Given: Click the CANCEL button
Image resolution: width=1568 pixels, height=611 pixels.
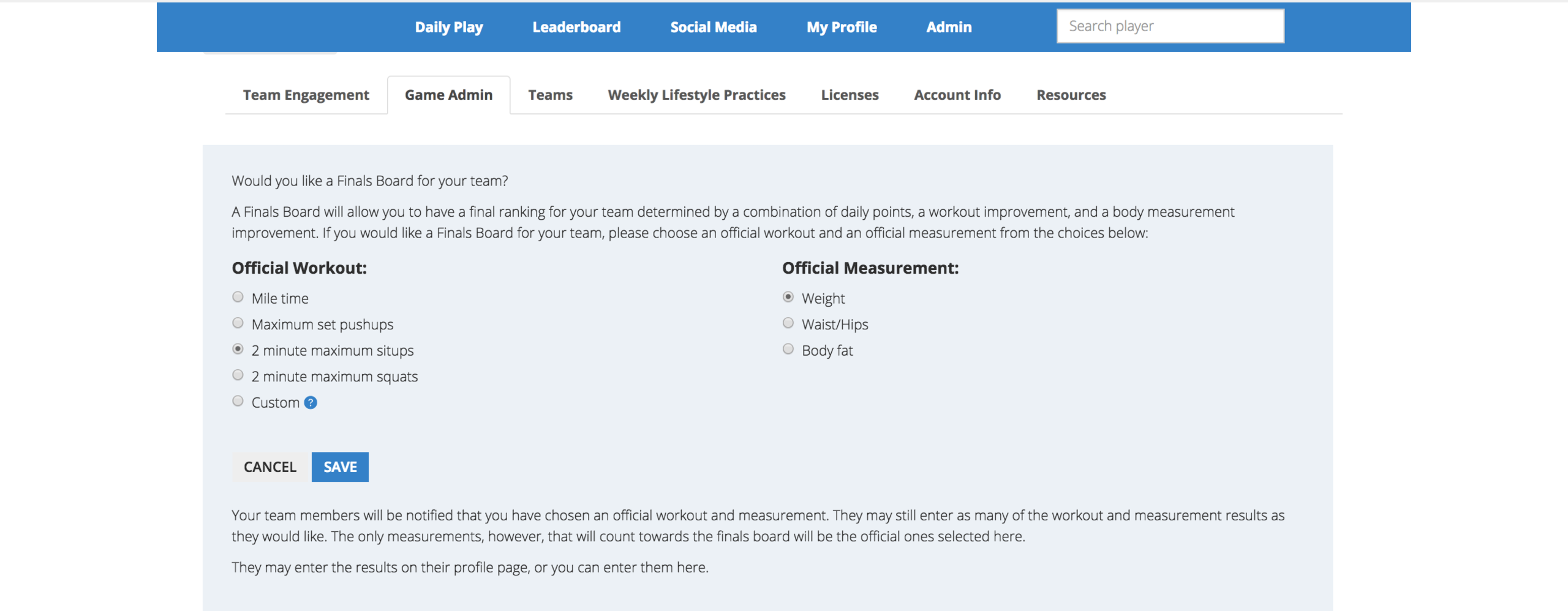Looking at the screenshot, I should (270, 467).
